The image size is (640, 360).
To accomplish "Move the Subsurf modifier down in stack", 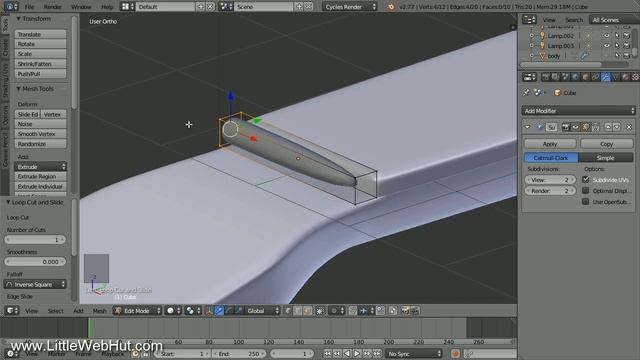I will click(x=617, y=127).
